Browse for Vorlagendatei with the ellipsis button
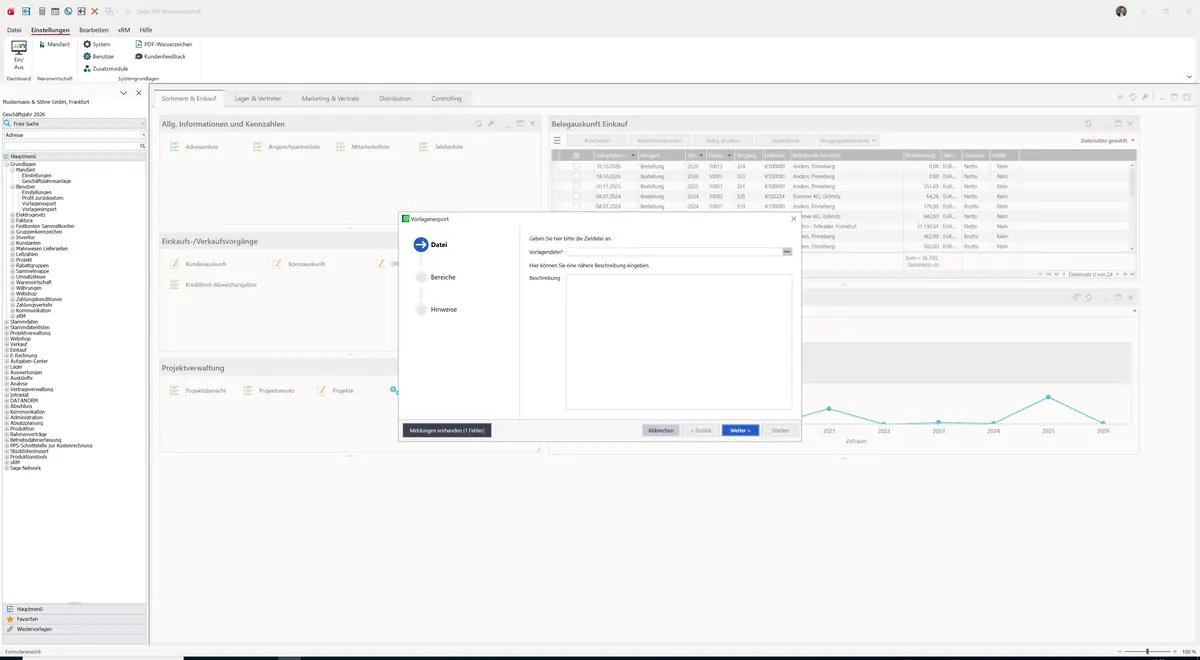 pos(787,252)
